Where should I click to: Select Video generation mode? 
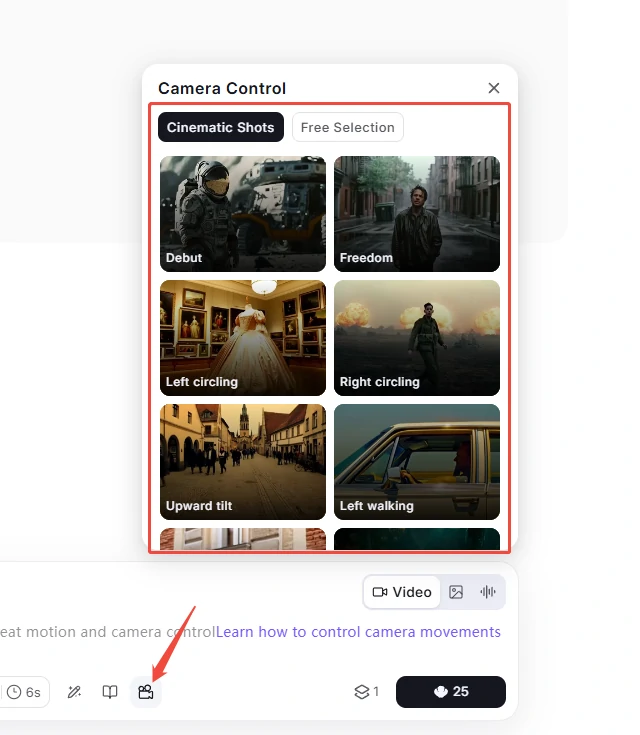click(402, 592)
